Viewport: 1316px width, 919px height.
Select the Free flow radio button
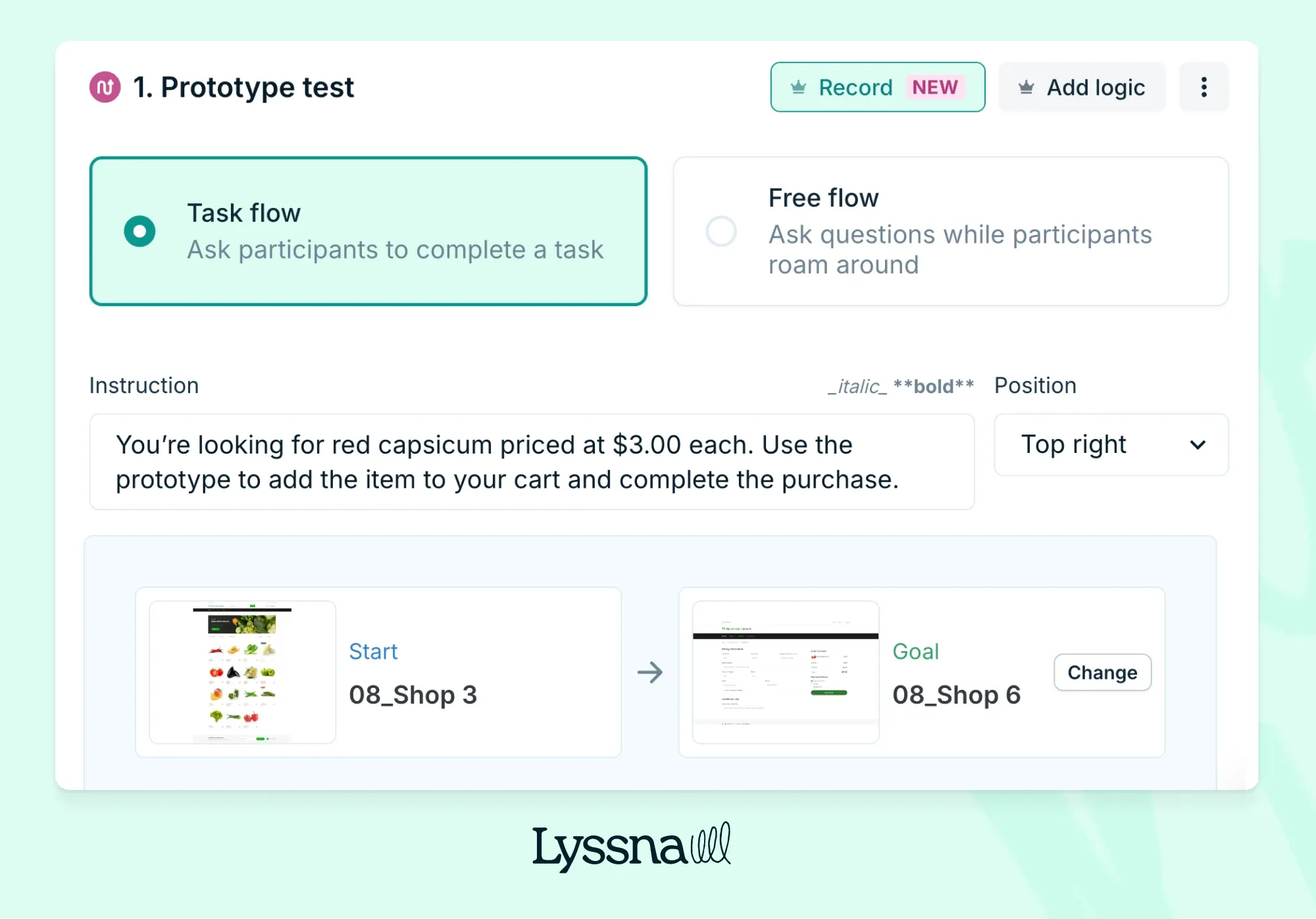pos(721,231)
